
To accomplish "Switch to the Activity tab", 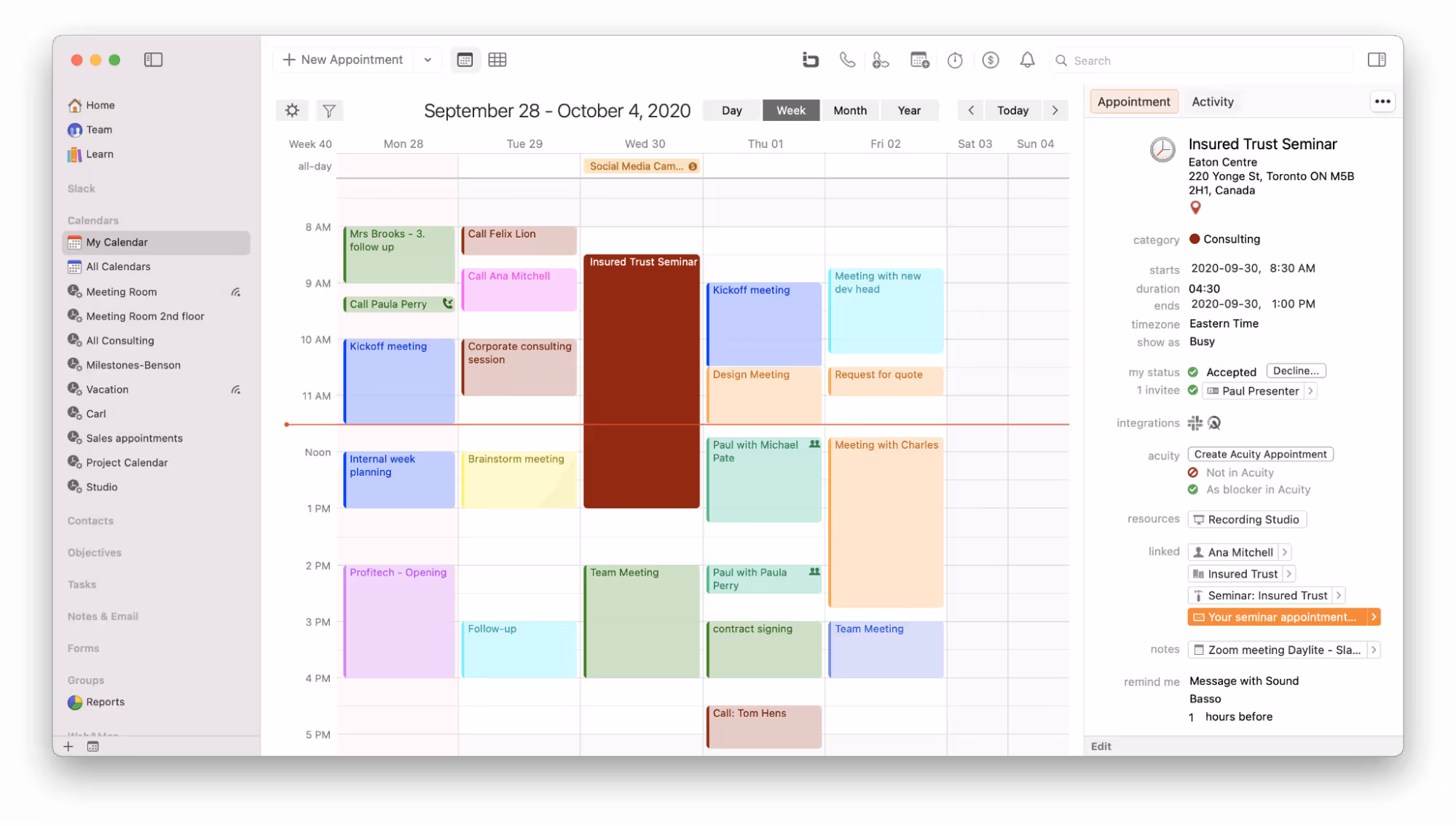I will 1212,102.
